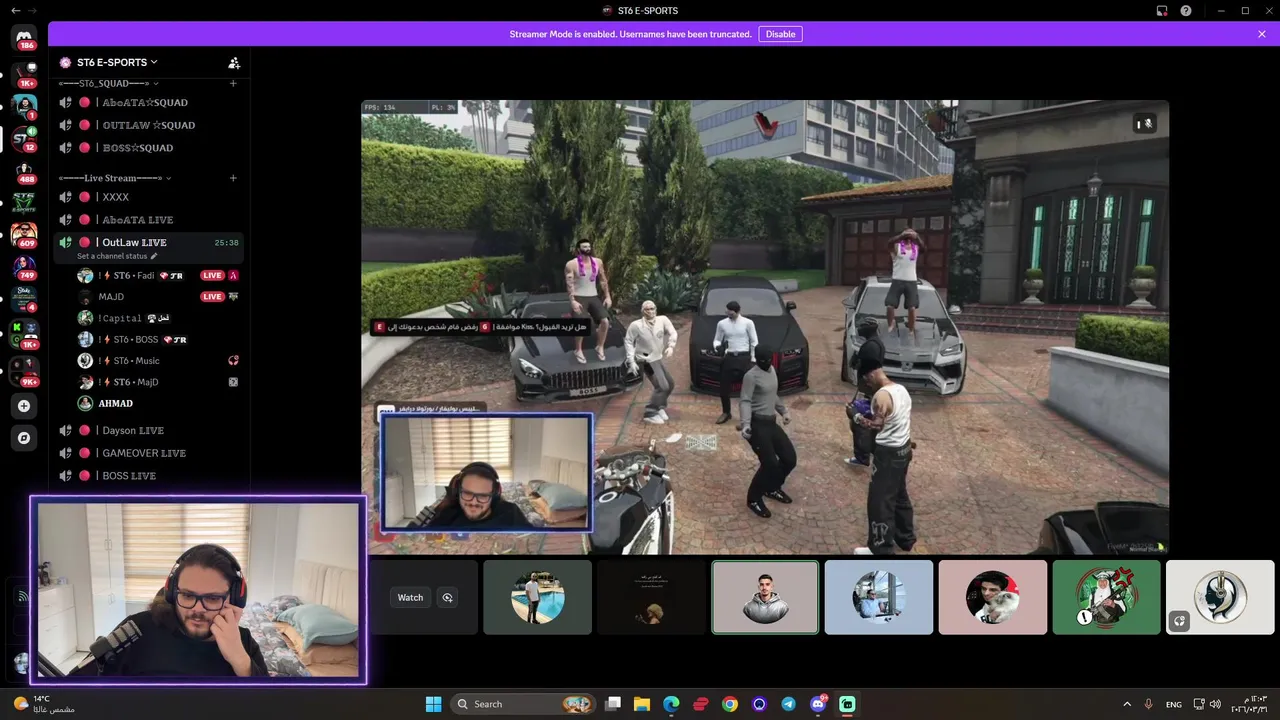Collapse the Live Stream category
The width and height of the screenshot is (1280, 720).
pyautogui.click(x=114, y=178)
